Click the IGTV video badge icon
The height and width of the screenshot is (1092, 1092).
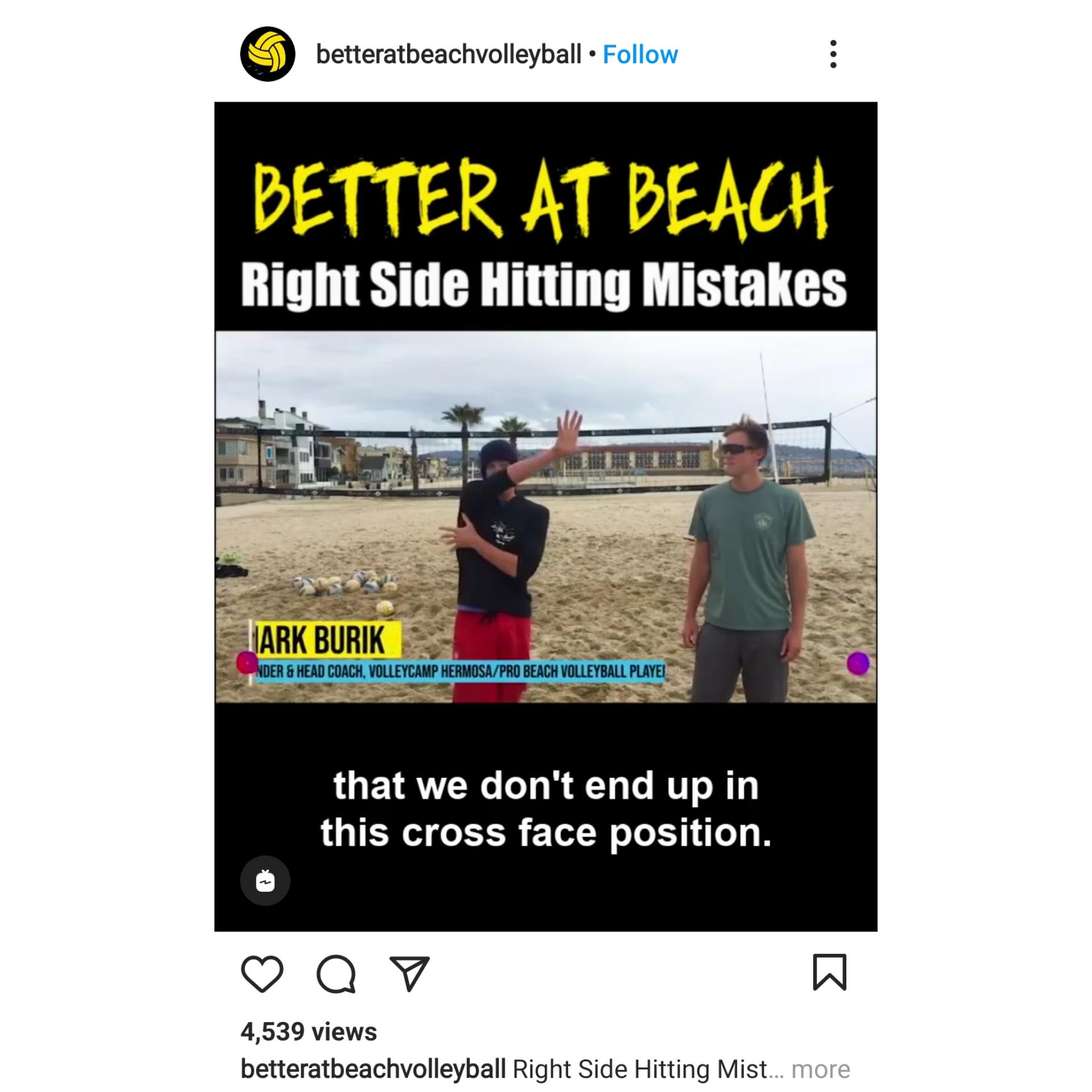tap(265, 881)
